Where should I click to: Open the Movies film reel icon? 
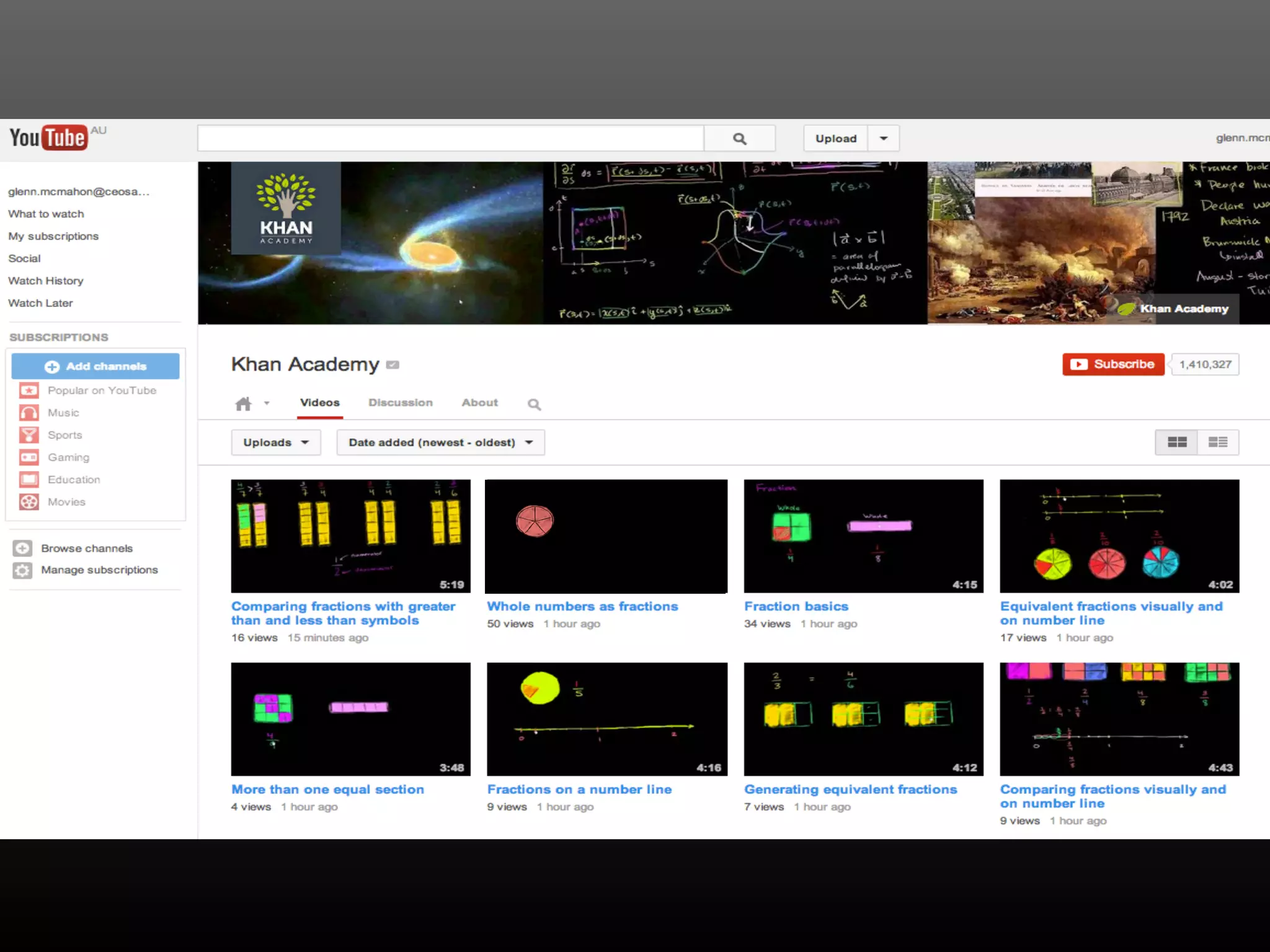click(x=29, y=502)
